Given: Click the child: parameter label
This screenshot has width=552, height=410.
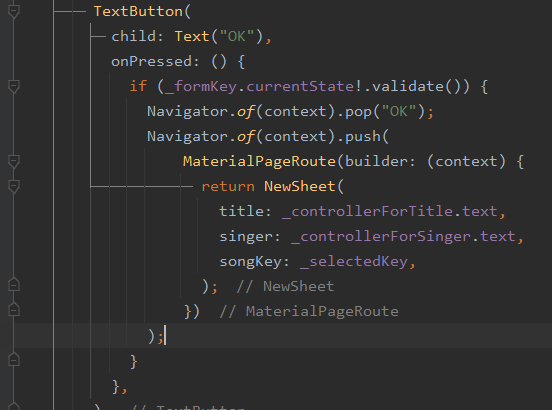Looking at the screenshot, I should pos(137,37).
